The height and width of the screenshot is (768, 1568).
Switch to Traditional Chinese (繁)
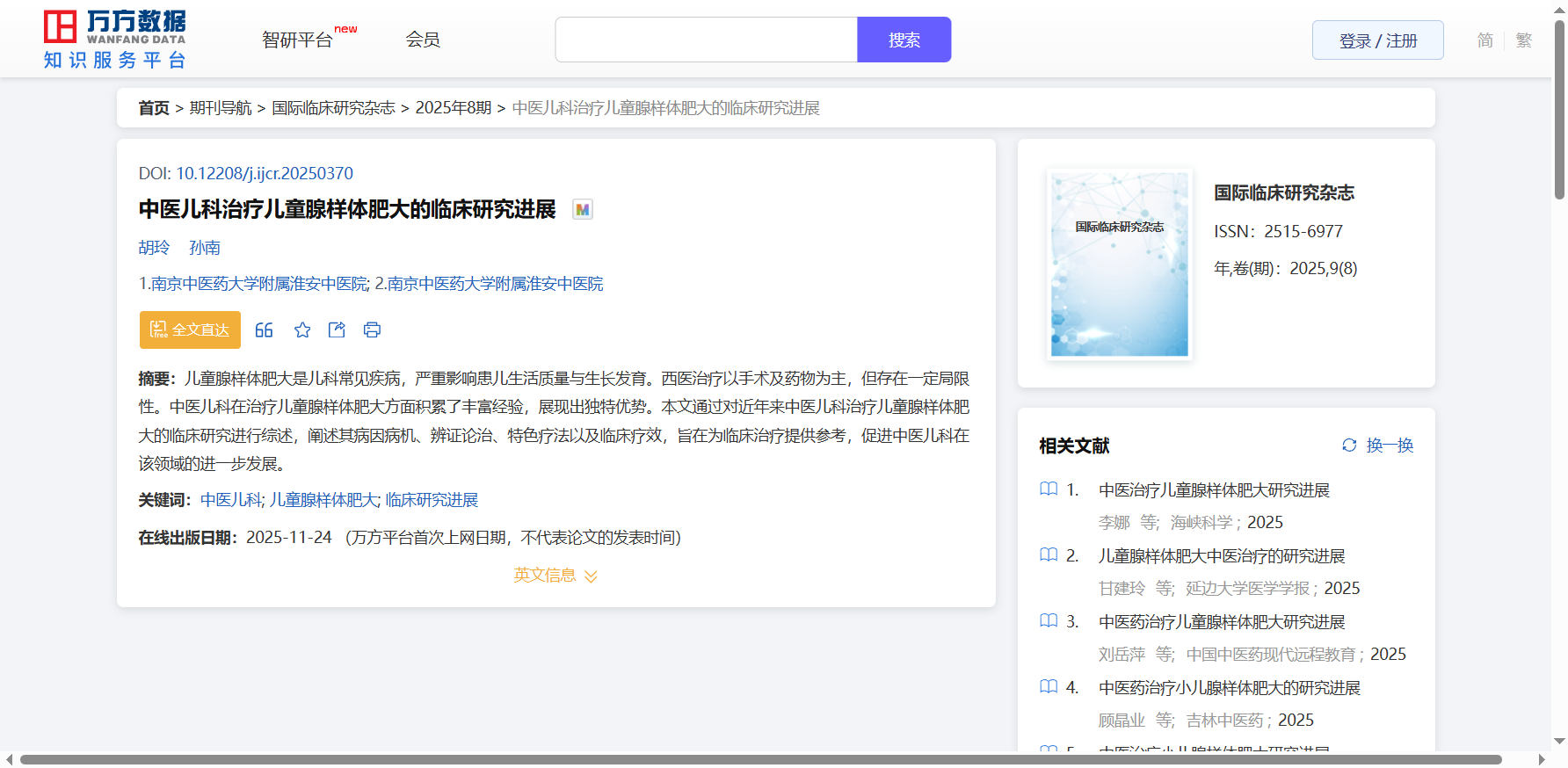coord(1523,40)
